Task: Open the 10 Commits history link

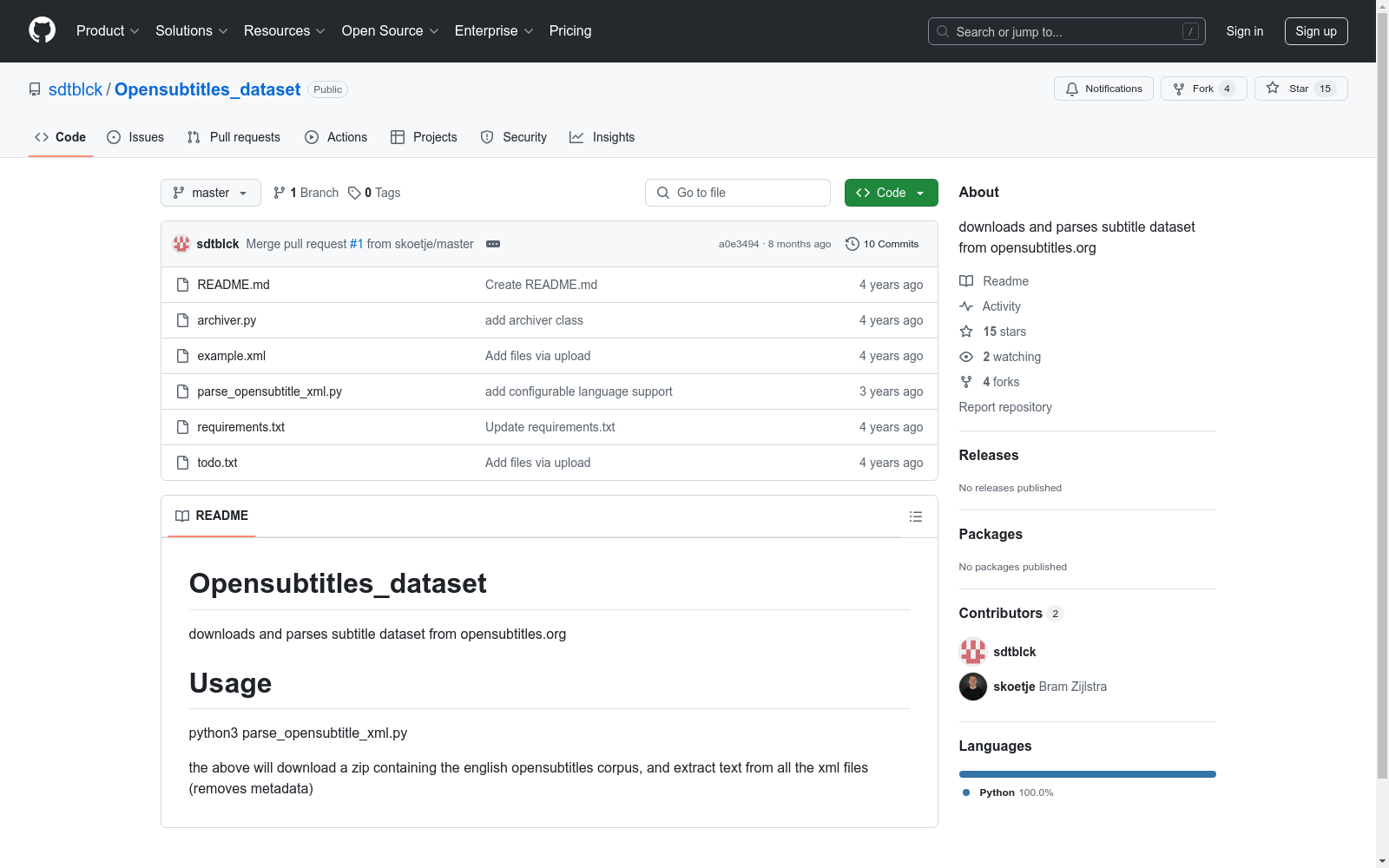Action: click(x=882, y=244)
